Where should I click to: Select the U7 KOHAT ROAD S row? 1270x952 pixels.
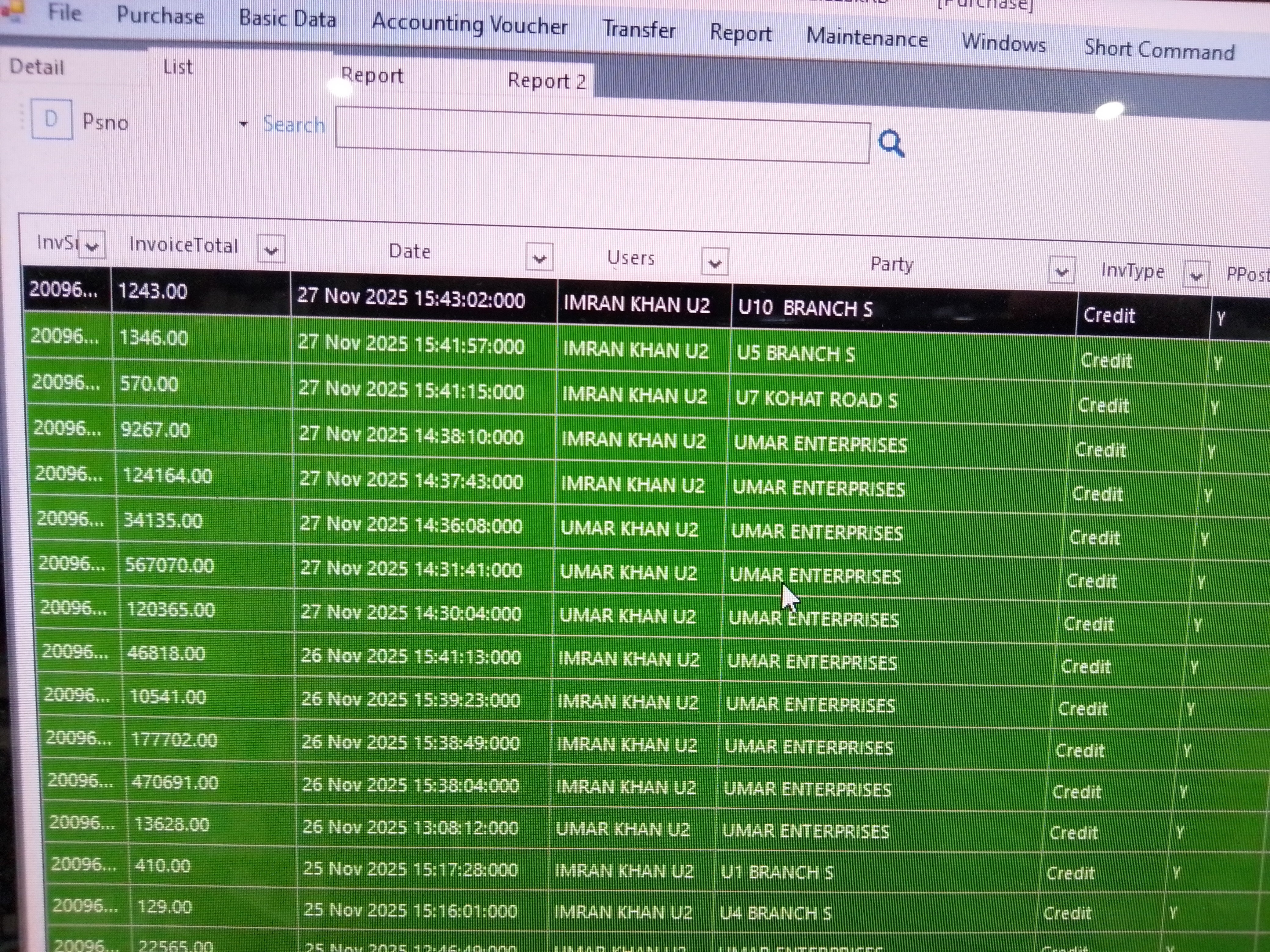click(815, 399)
